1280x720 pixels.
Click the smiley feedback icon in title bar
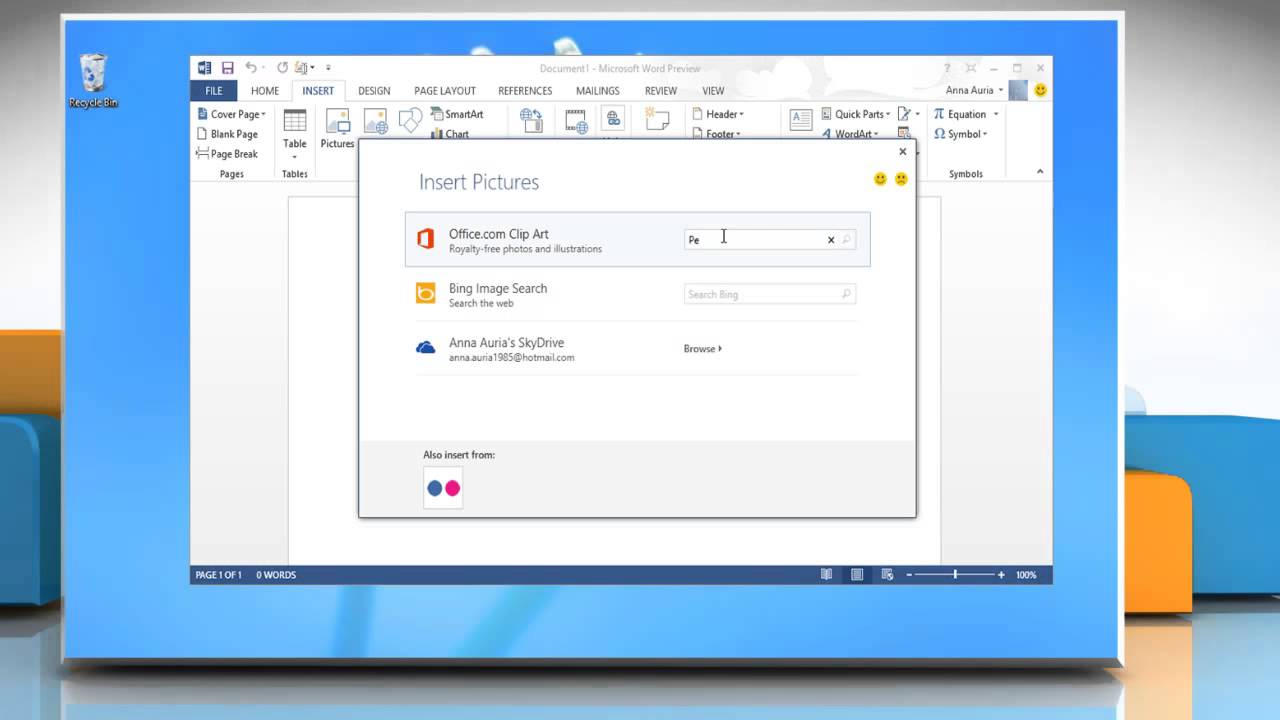tap(1040, 90)
